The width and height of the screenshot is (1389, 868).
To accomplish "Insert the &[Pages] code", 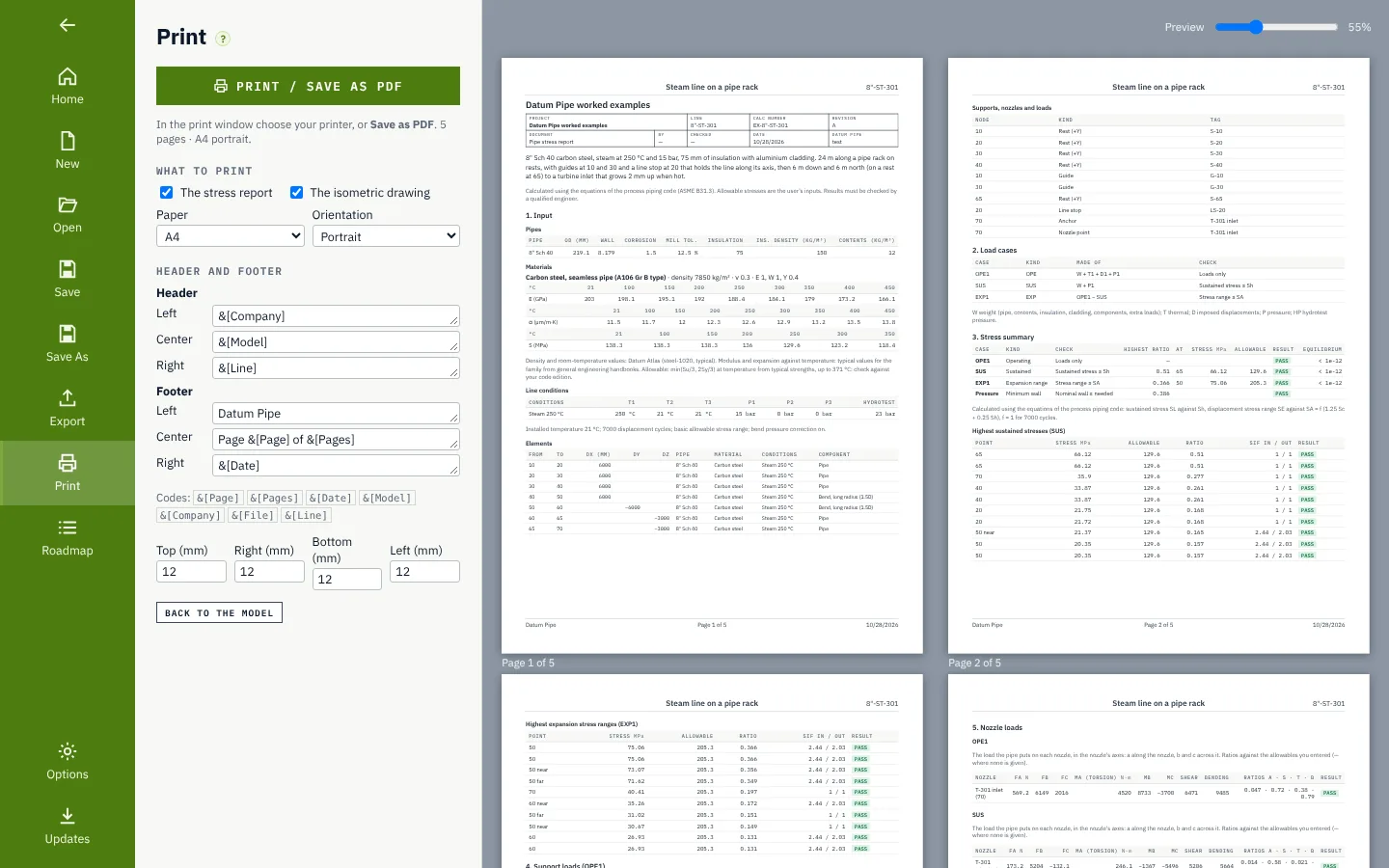I will click(274, 499).
